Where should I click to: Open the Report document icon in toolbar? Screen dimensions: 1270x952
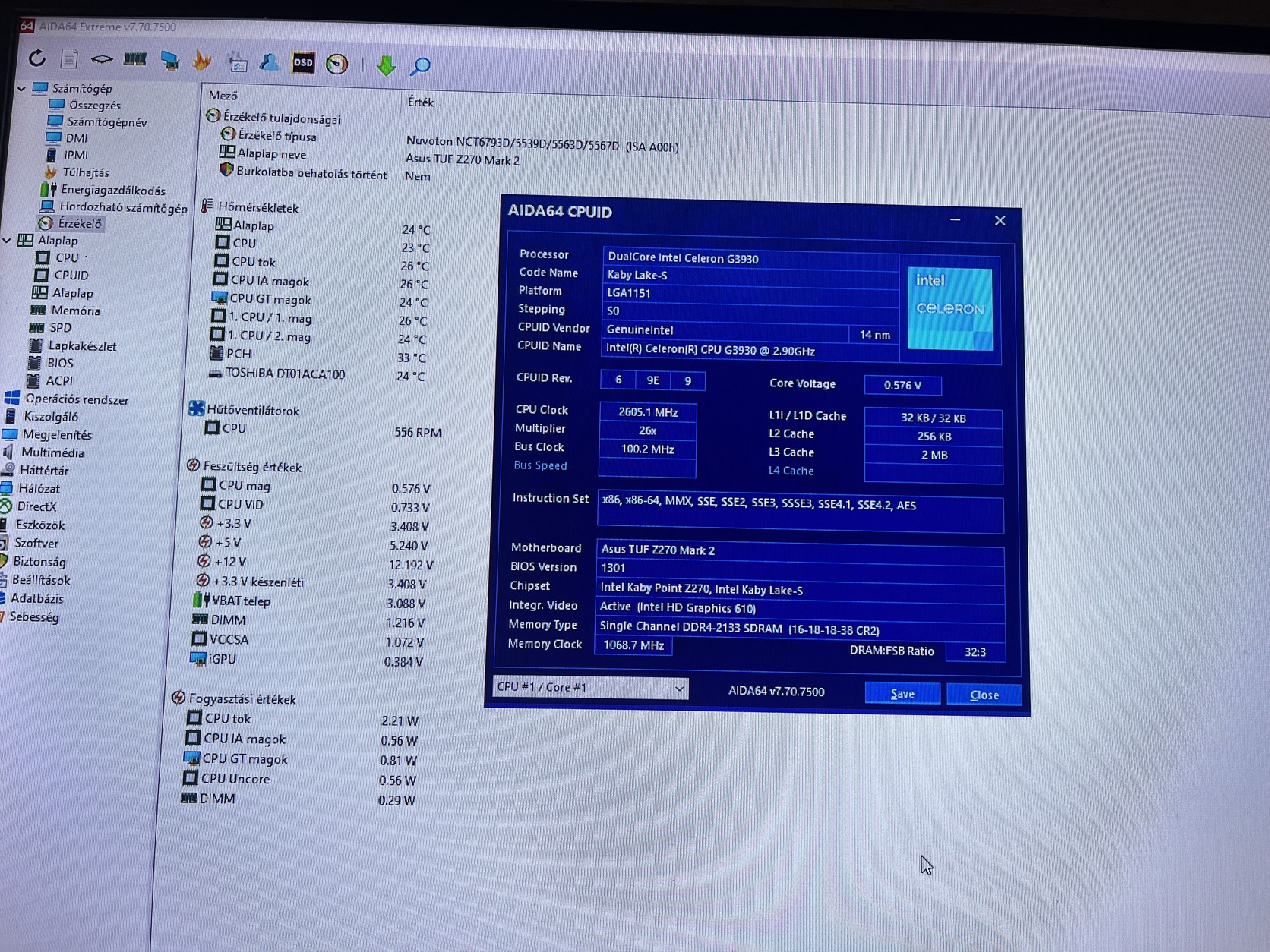click(69, 58)
